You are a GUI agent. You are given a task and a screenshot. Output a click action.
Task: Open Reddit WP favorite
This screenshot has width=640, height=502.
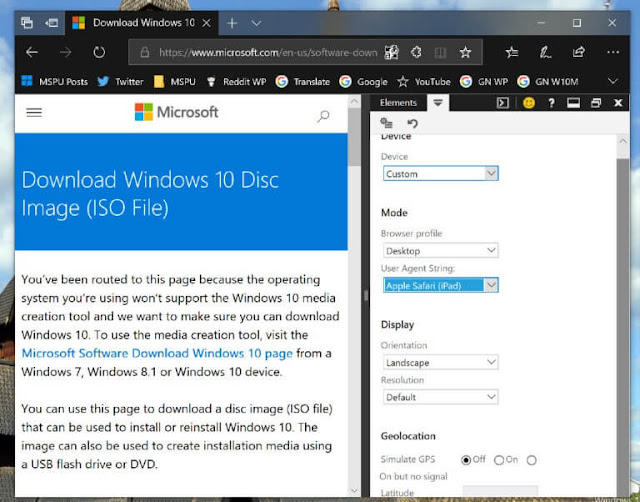(x=236, y=82)
